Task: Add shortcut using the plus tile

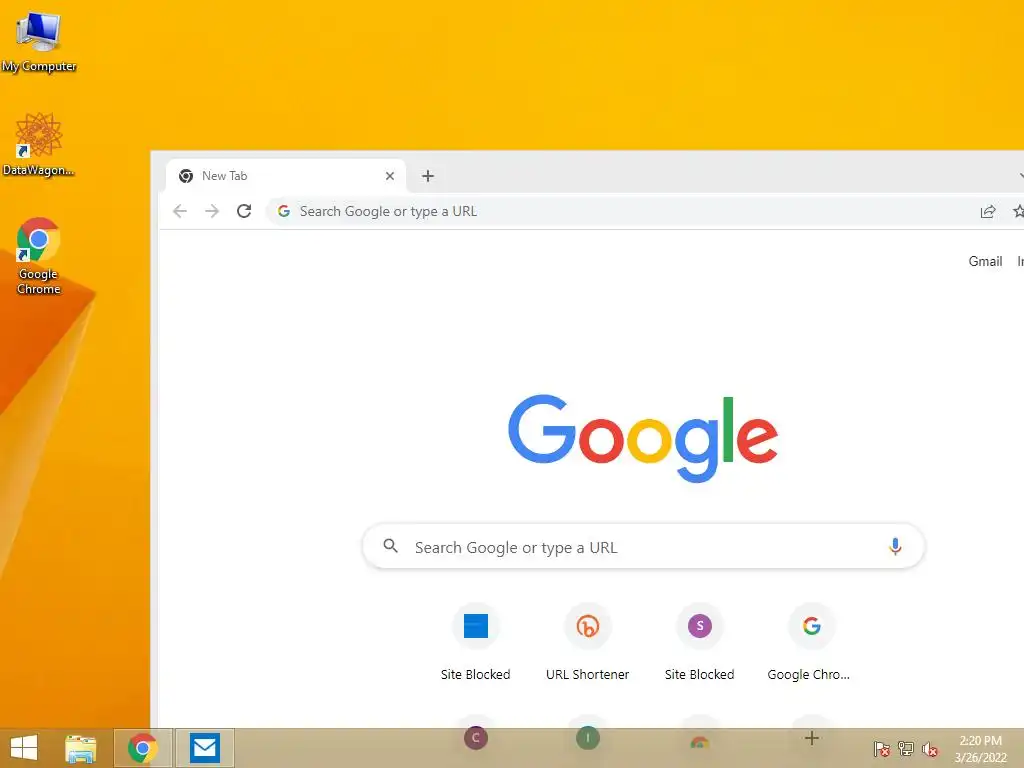Action: [812, 738]
